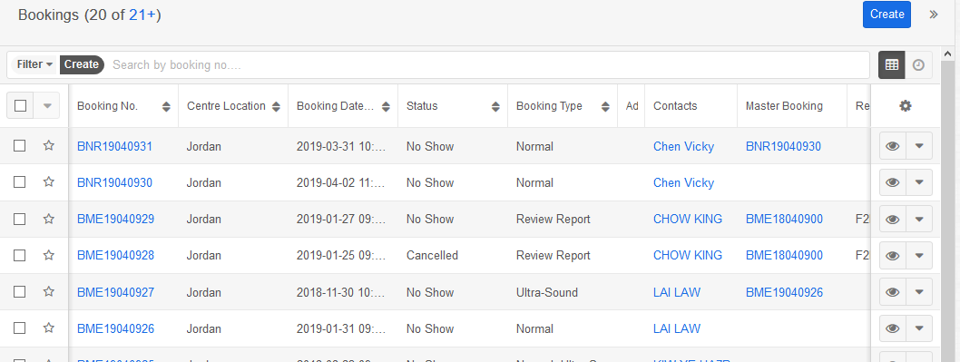Preview booking BNR19040931 with eye icon
Viewport: 960px width, 362px height.
(893, 146)
